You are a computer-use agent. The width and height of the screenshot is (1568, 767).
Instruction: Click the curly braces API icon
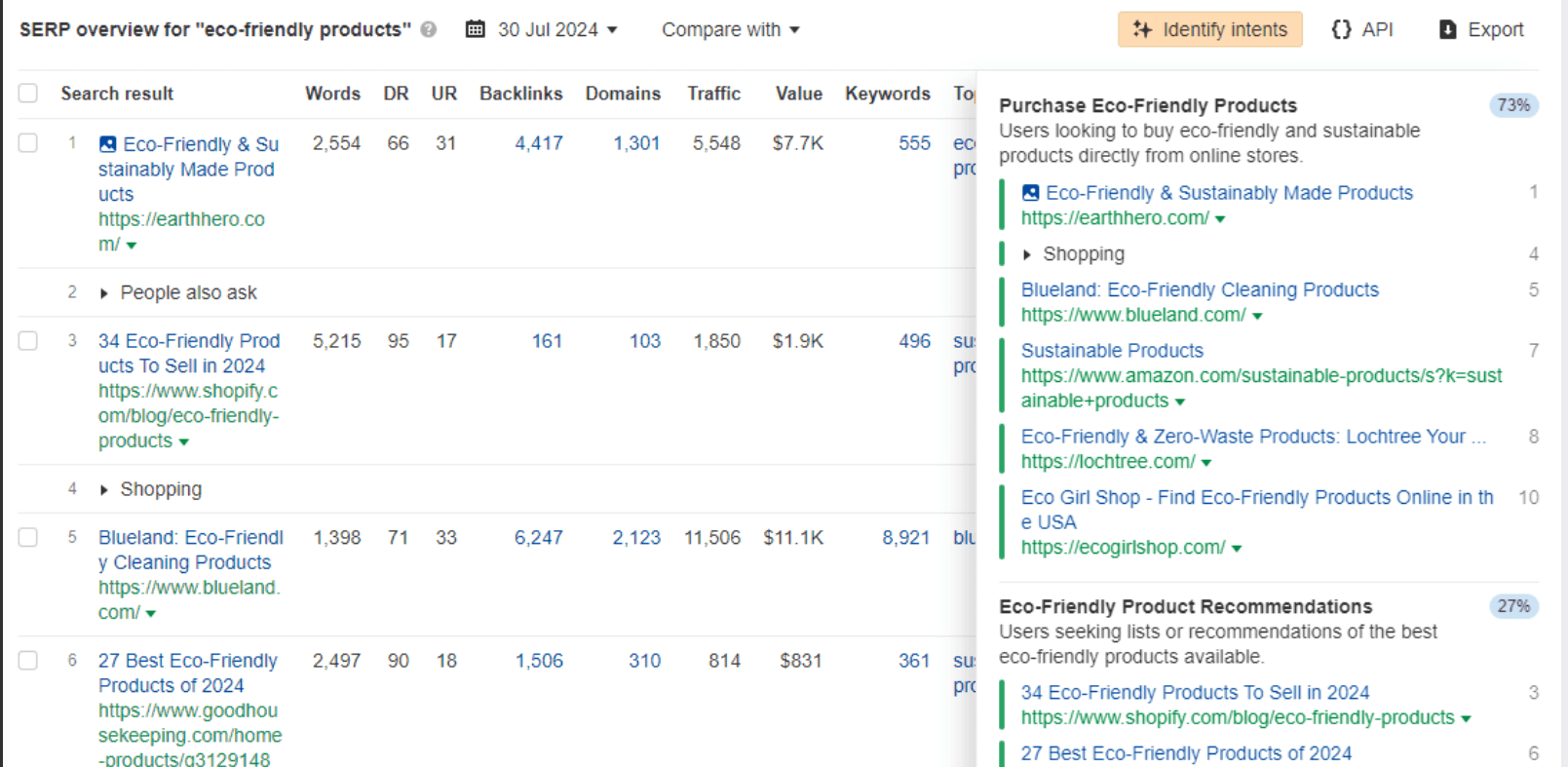pos(1342,29)
